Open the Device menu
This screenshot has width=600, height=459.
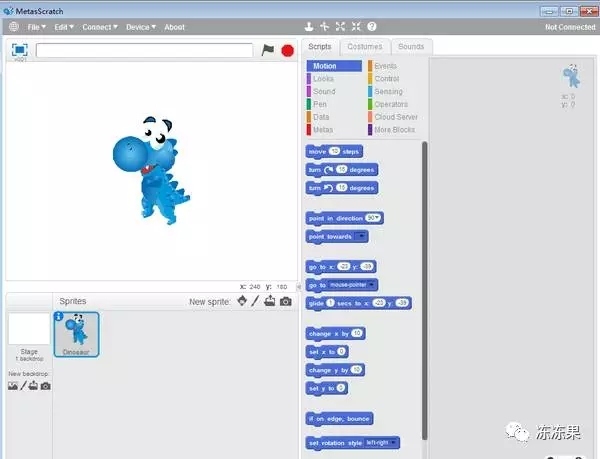(141, 27)
